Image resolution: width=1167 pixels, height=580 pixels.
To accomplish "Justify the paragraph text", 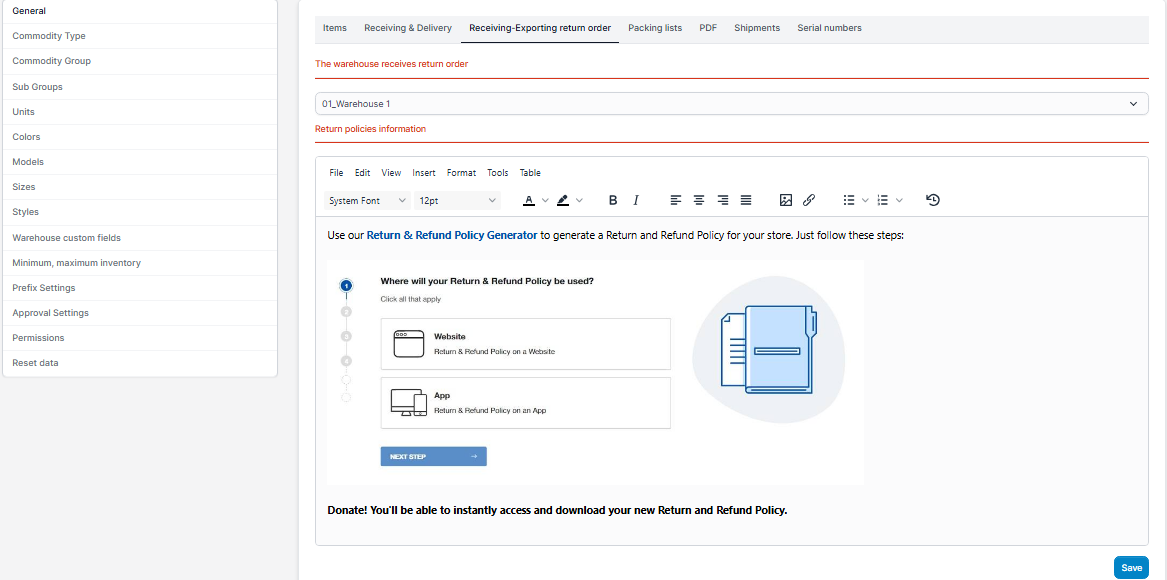I will pyautogui.click(x=746, y=200).
